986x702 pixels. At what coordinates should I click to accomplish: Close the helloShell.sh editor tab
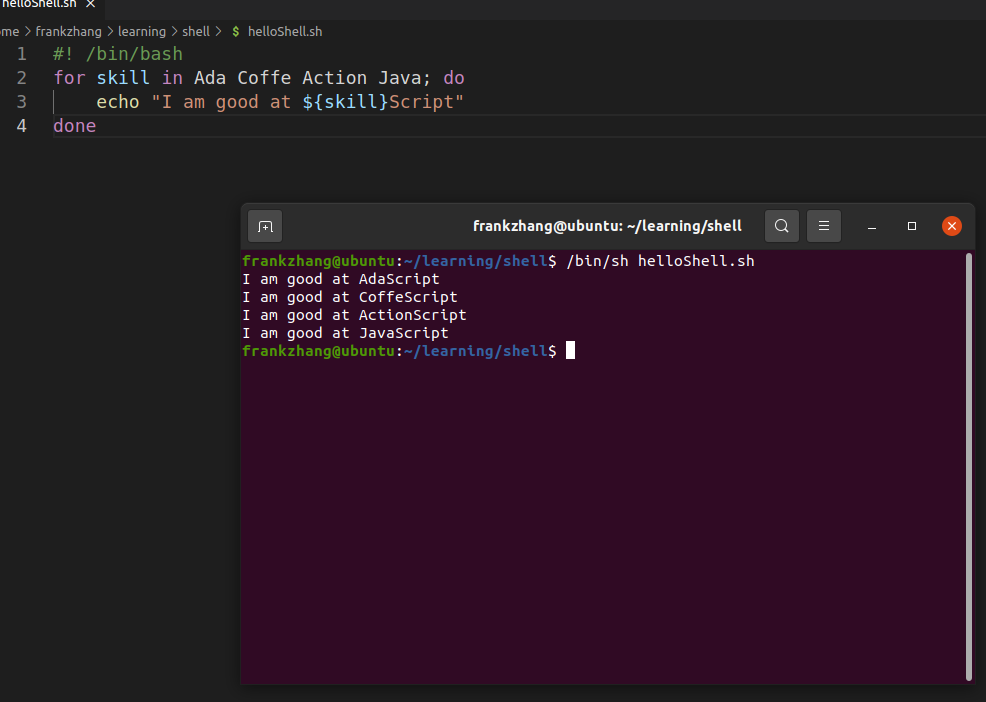[90, 4]
